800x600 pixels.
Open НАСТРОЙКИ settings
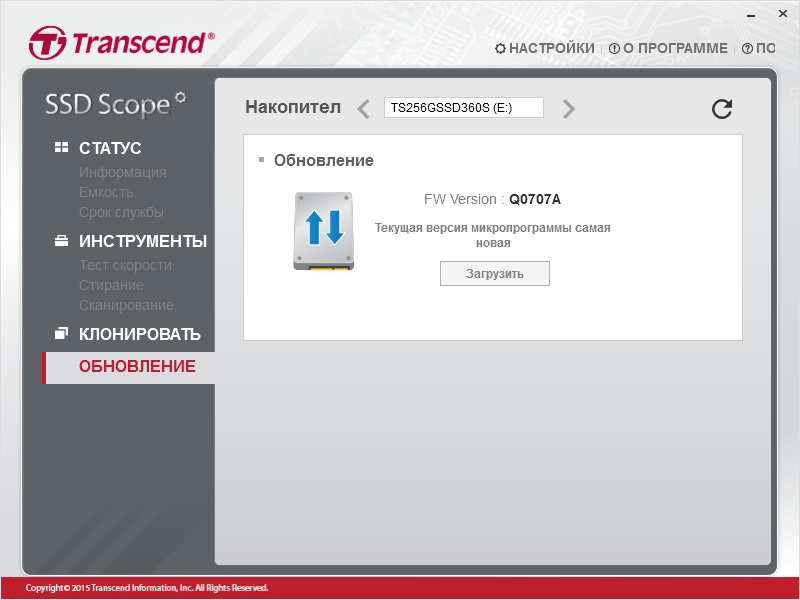click(545, 48)
